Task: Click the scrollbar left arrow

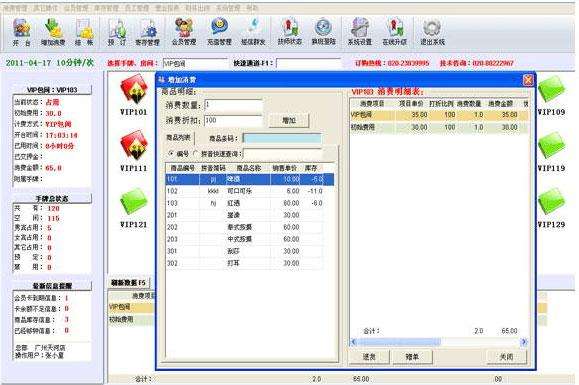Action: click(x=353, y=342)
